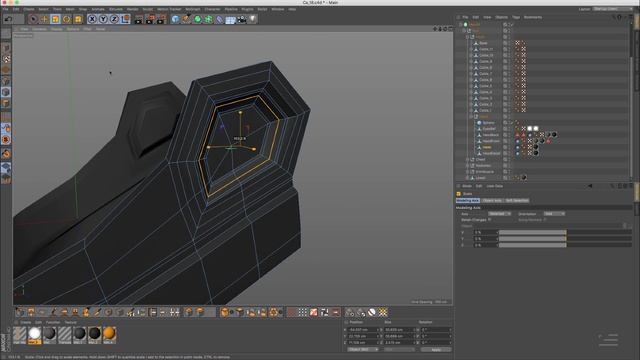The image size is (640, 360).
Task: Toggle the Y axis lock
Action: click(x=103, y=19)
